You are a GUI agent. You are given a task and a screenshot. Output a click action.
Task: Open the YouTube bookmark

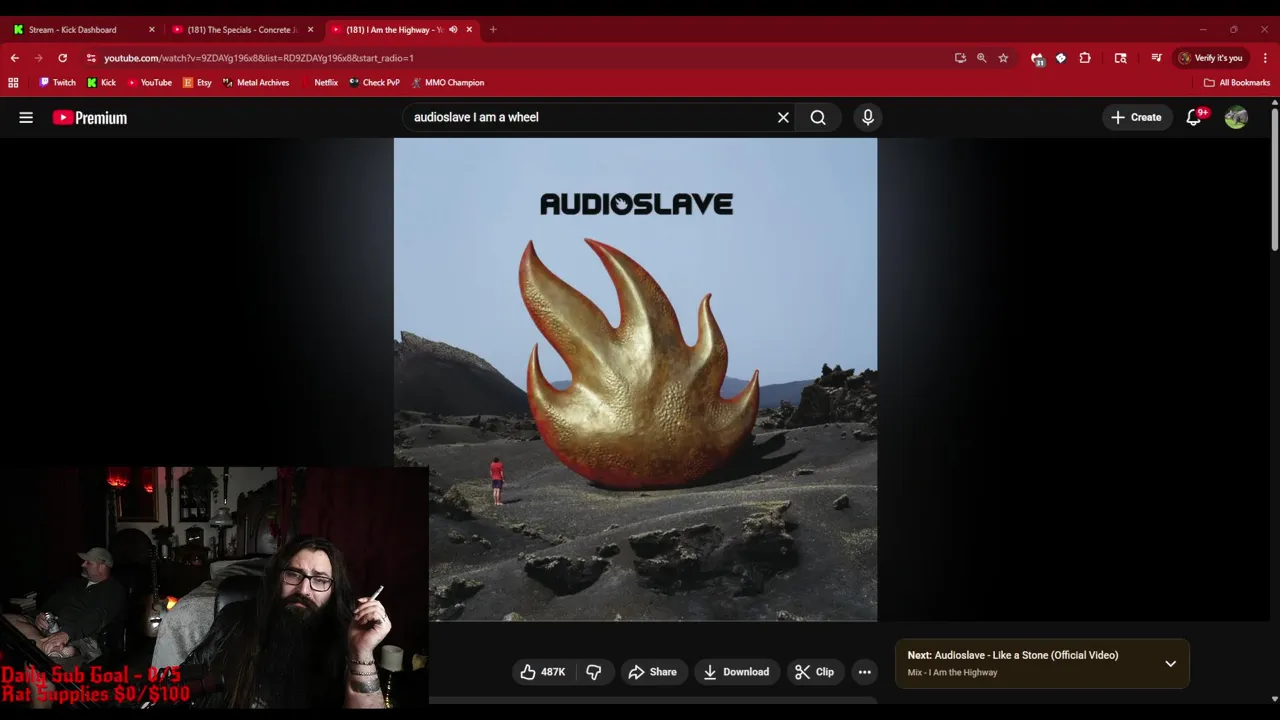click(149, 83)
